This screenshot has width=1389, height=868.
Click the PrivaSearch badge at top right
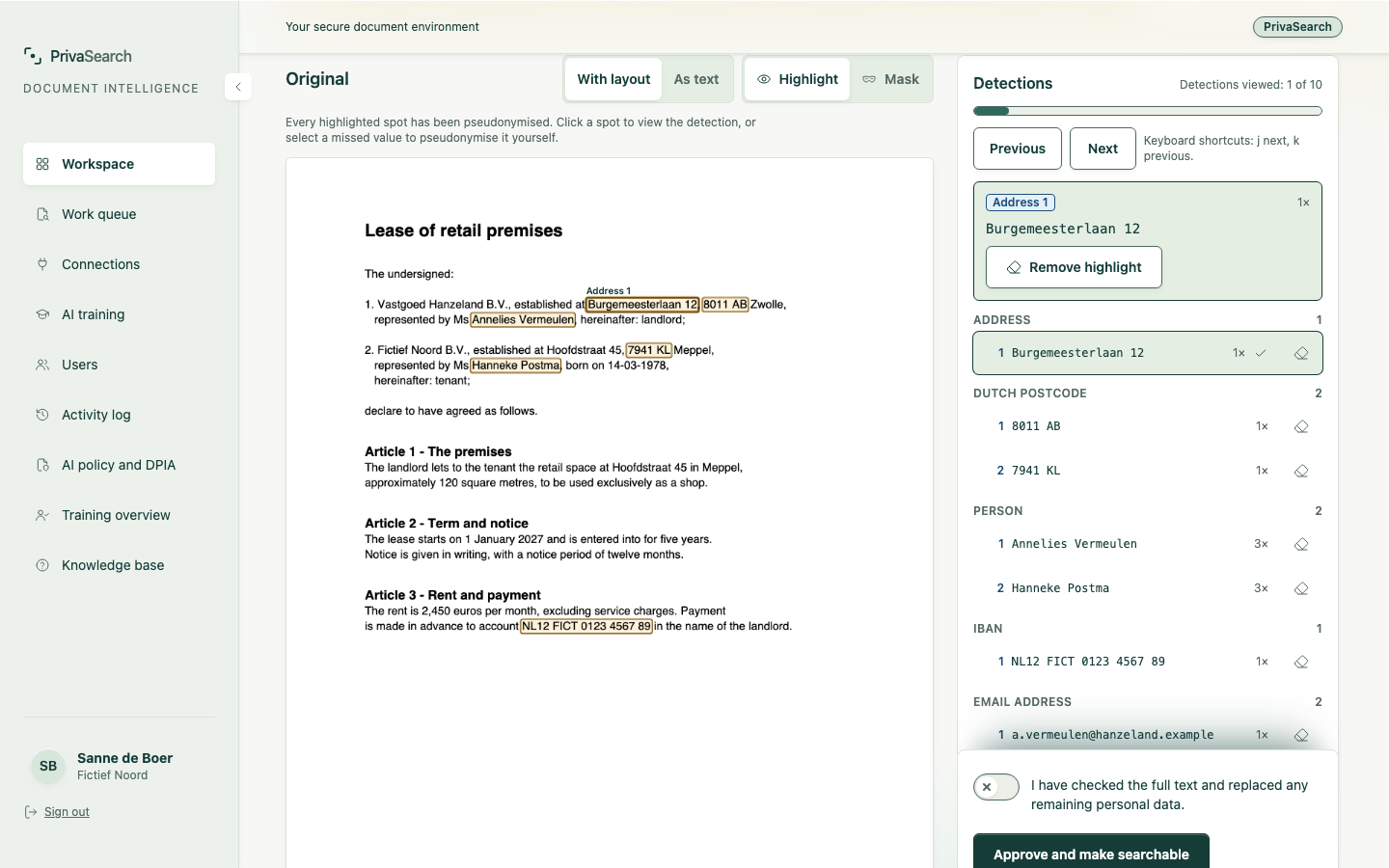coord(1297,27)
